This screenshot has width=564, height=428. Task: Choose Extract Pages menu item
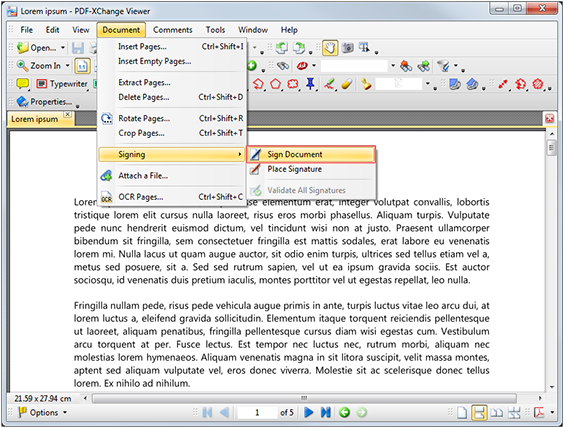[x=172, y=82]
